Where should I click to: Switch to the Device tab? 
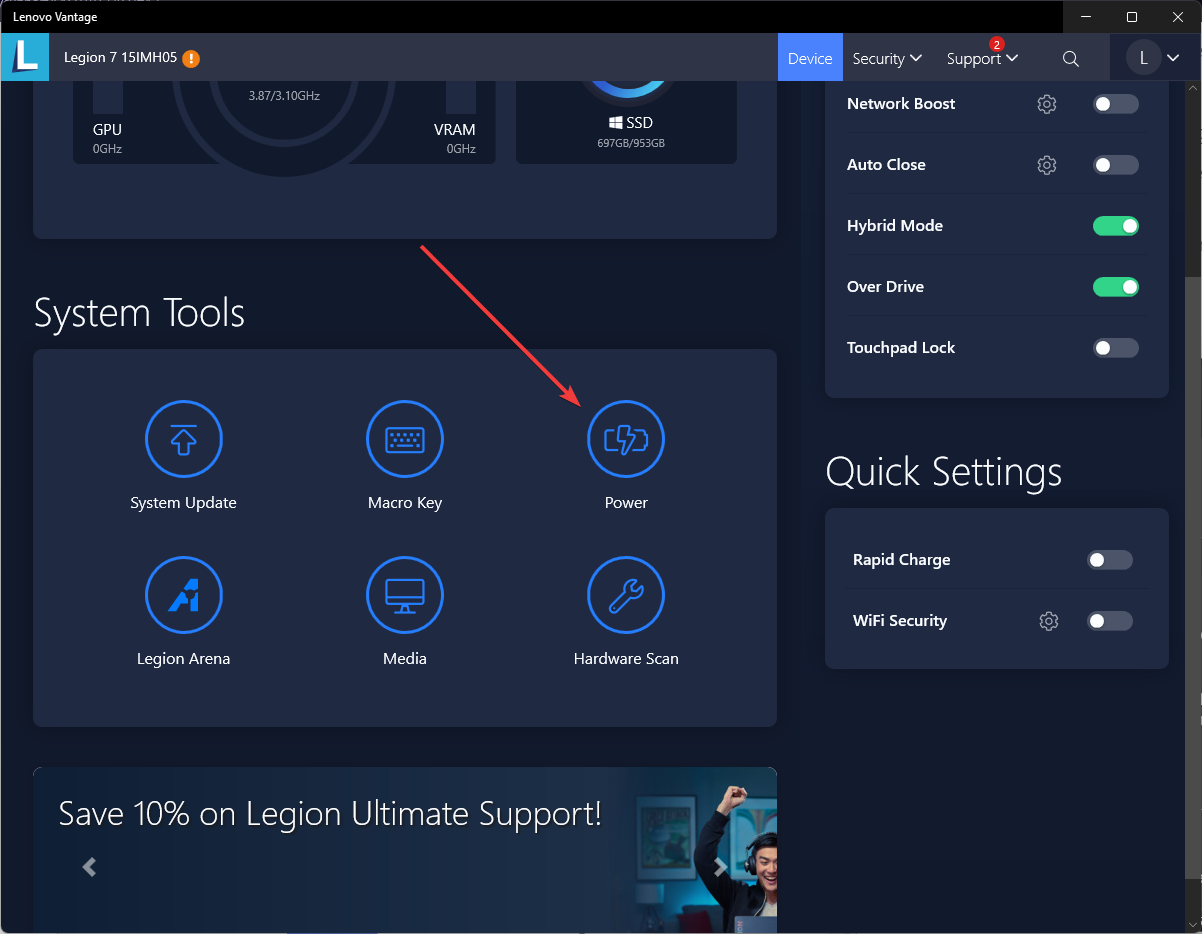pos(810,58)
